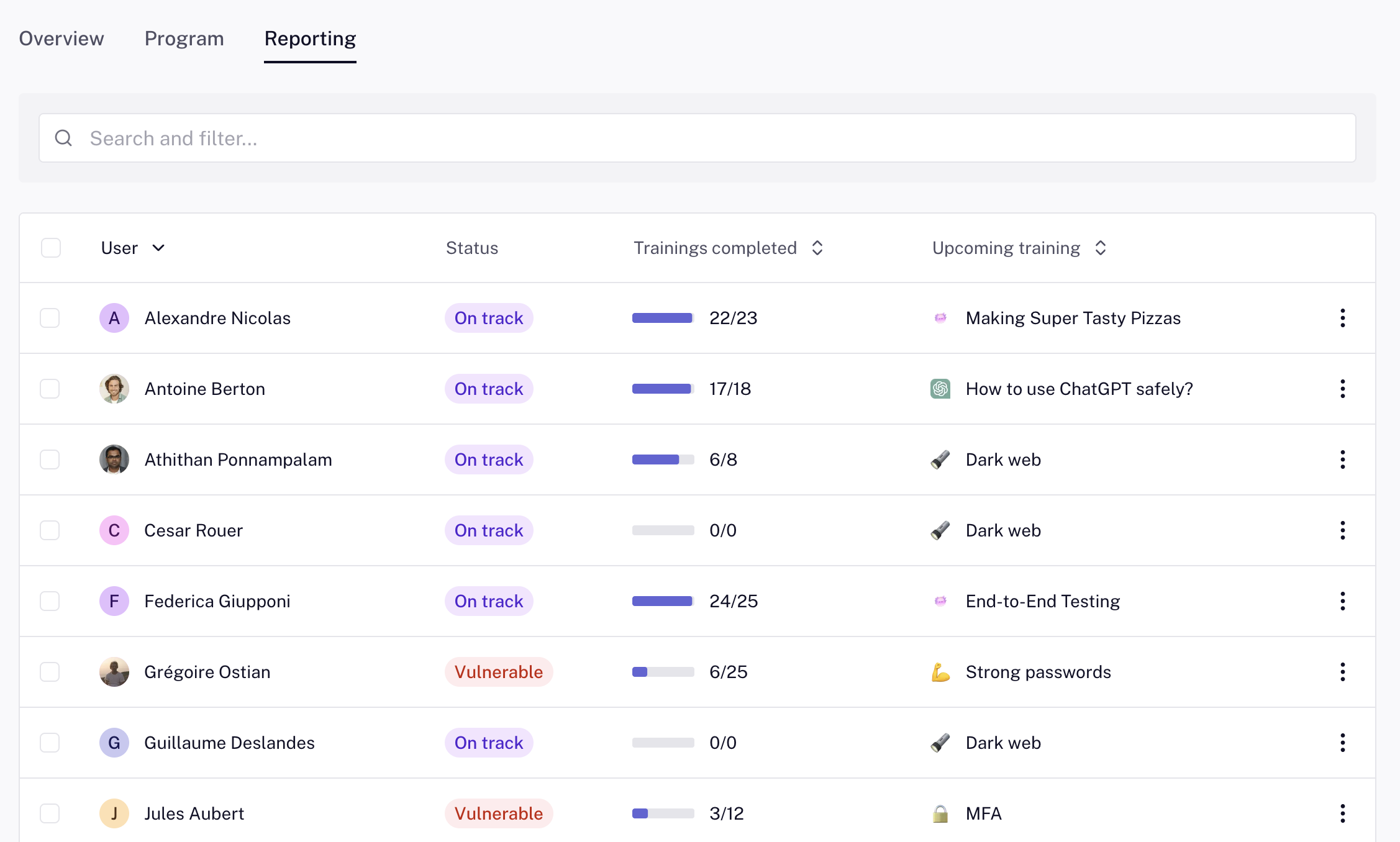Click Jules Aubert avatar letter J
This screenshot has height=842, width=1400.
114,813
